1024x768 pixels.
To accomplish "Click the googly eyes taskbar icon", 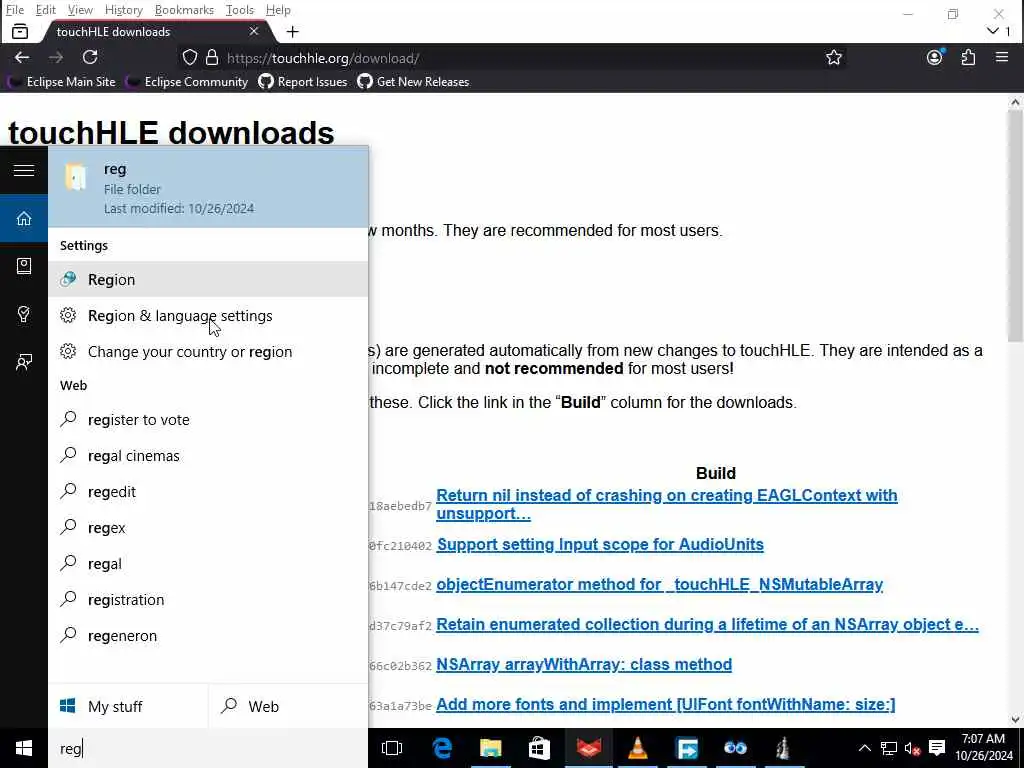I will point(735,748).
